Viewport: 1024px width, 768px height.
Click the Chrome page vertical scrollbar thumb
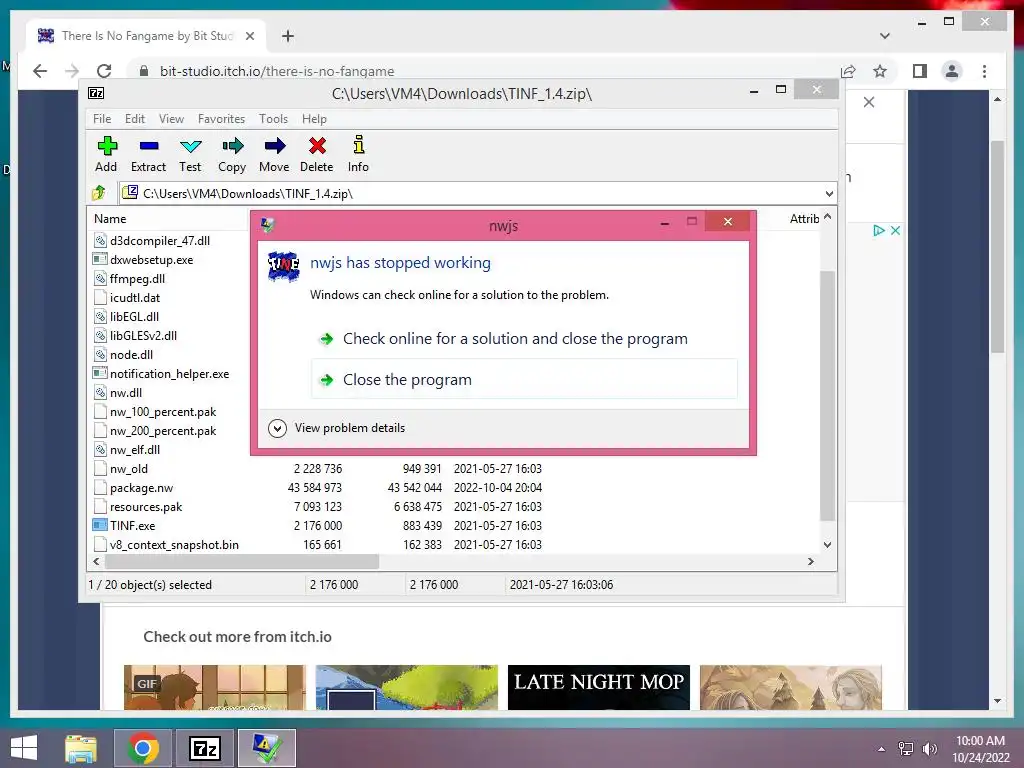tap(997, 247)
